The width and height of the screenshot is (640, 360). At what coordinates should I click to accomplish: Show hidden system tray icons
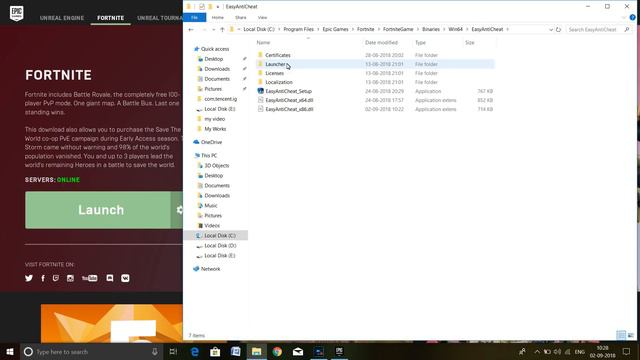(x=537, y=351)
